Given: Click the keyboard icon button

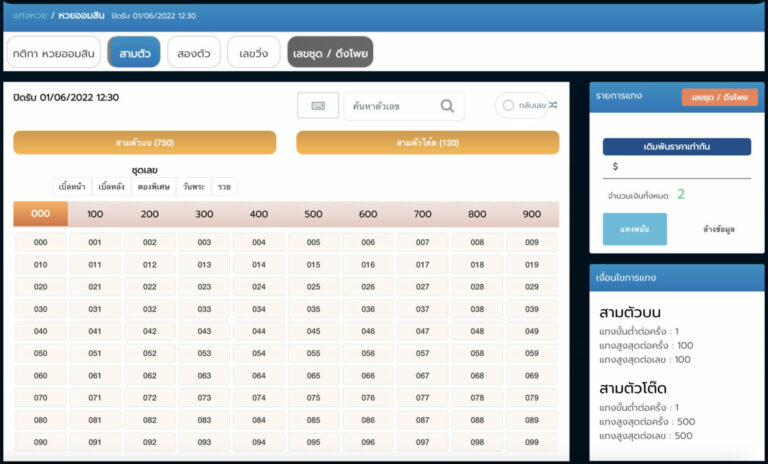Looking at the screenshot, I should click(x=318, y=106).
